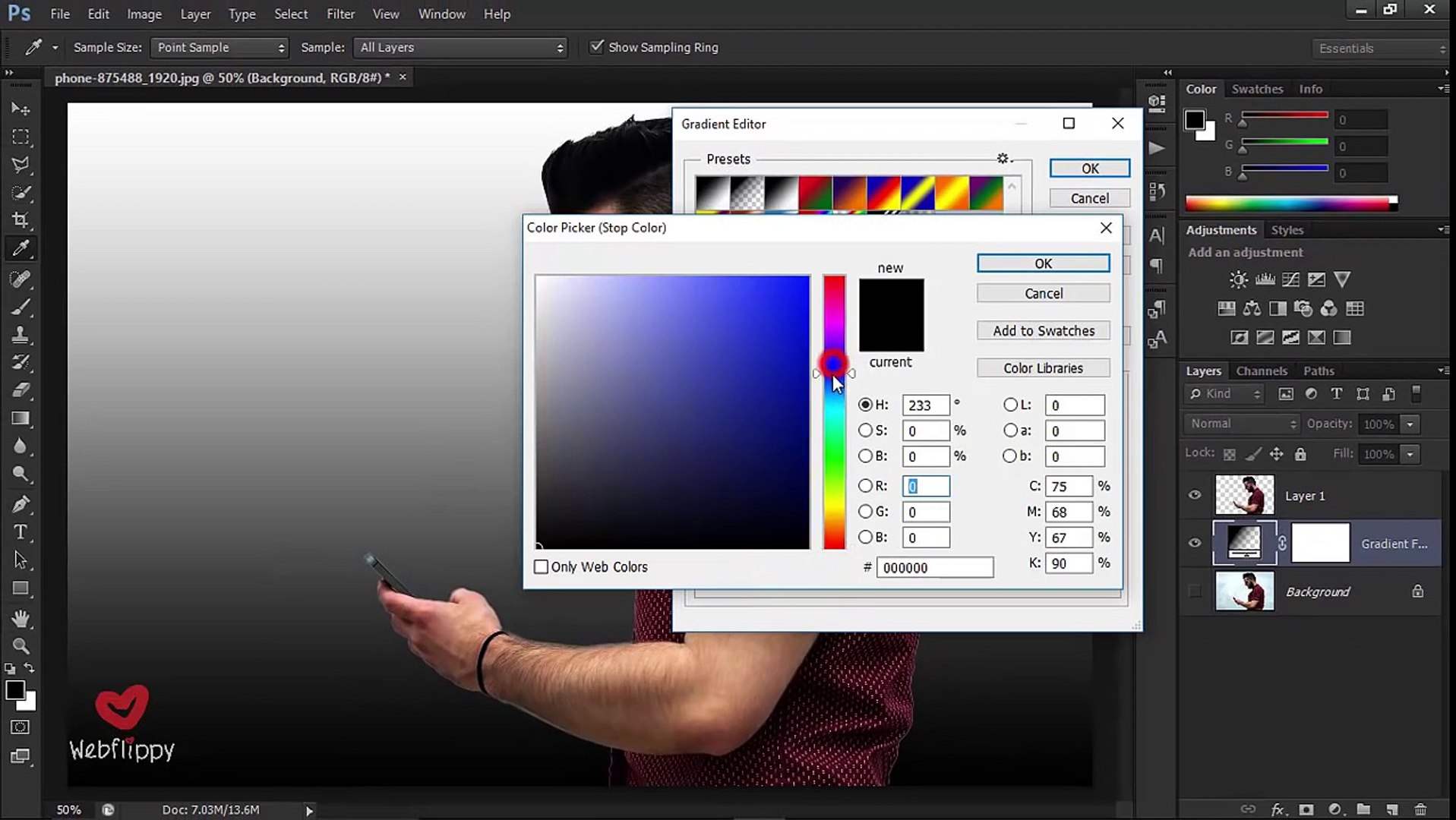Open the layer blend mode Normal dropdown
Screen dimensions: 1456x820
tap(1242, 424)
